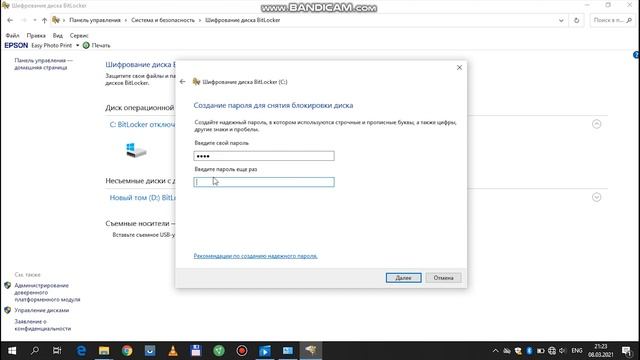Go to Панель управления breadcrumb
The width and height of the screenshot is (640, 360).
click(x=95, y=20)
